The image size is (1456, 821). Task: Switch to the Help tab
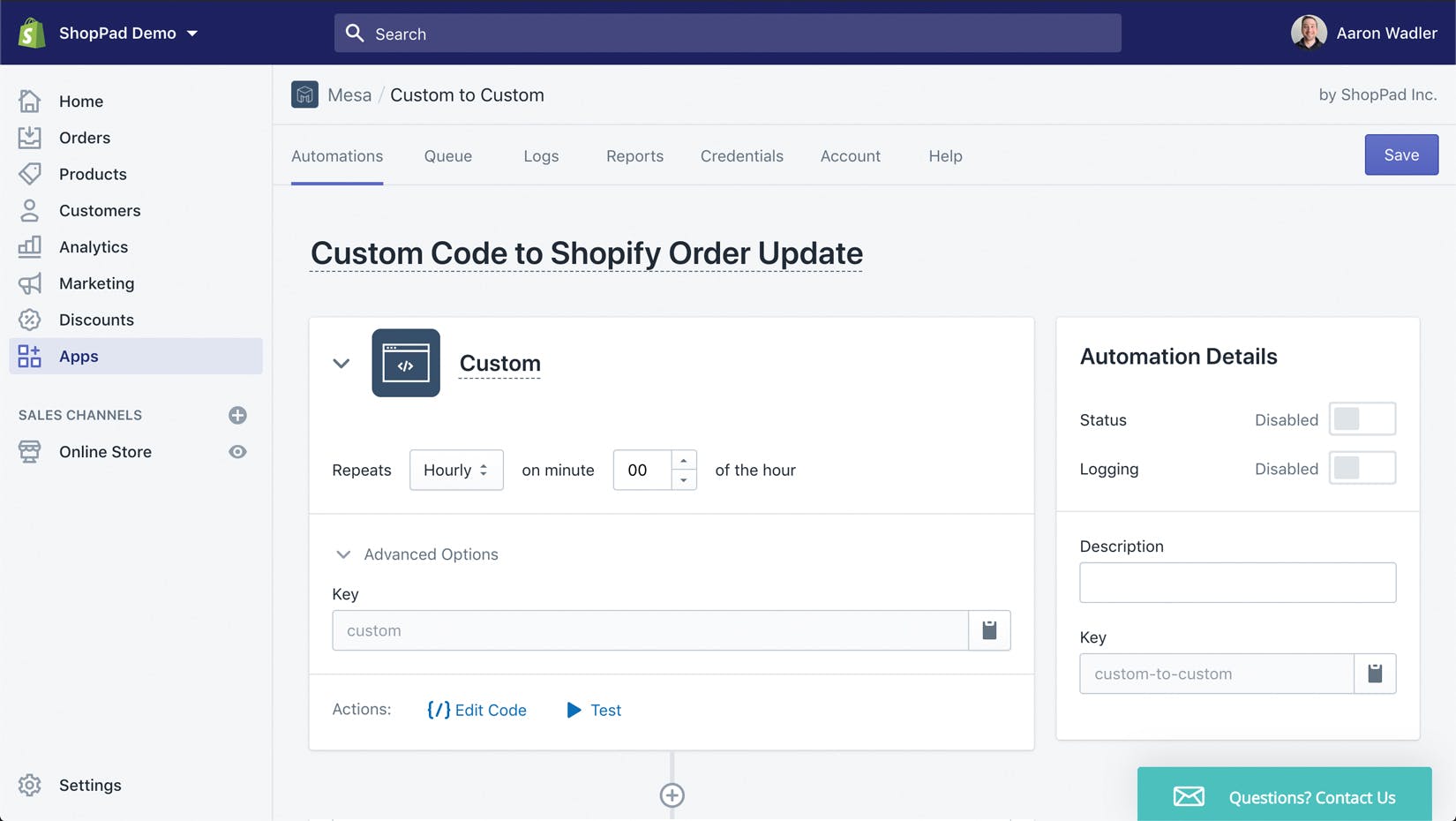[x=945, y=155]
